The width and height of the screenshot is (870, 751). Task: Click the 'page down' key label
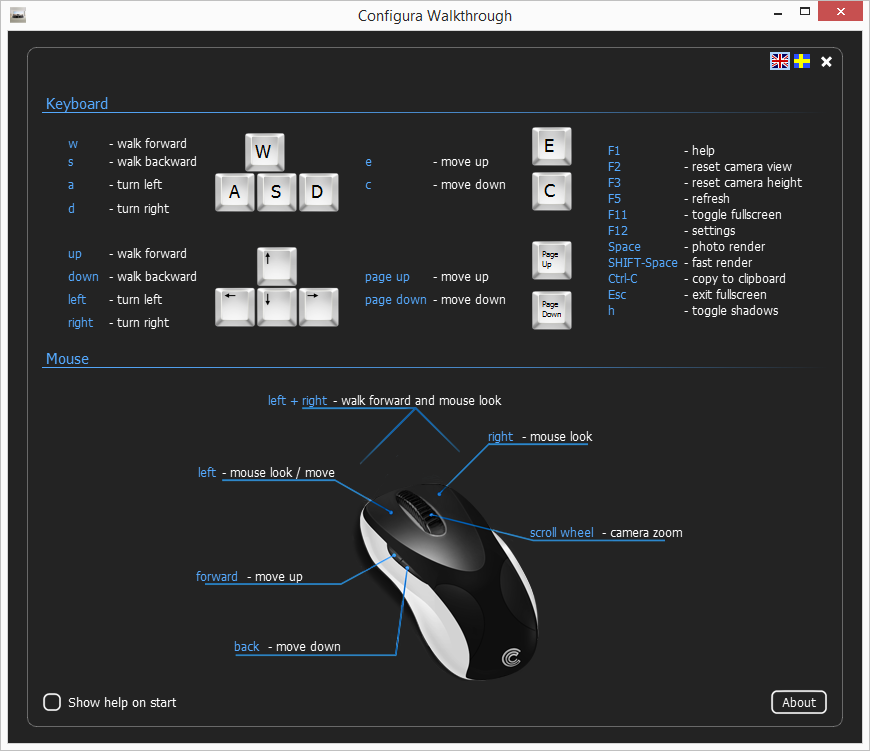396,300
